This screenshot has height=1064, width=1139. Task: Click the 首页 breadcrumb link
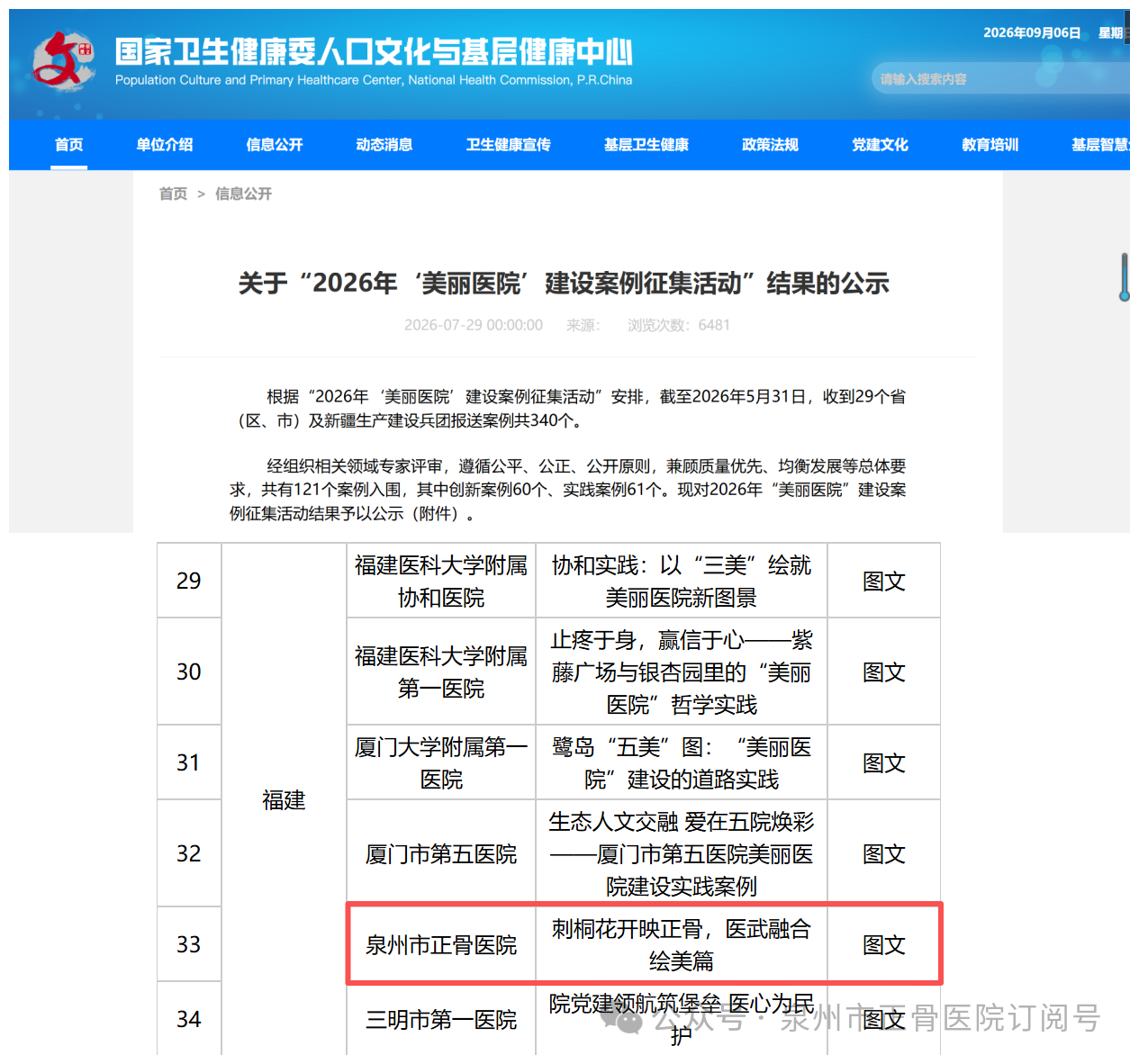click(174, 194)
